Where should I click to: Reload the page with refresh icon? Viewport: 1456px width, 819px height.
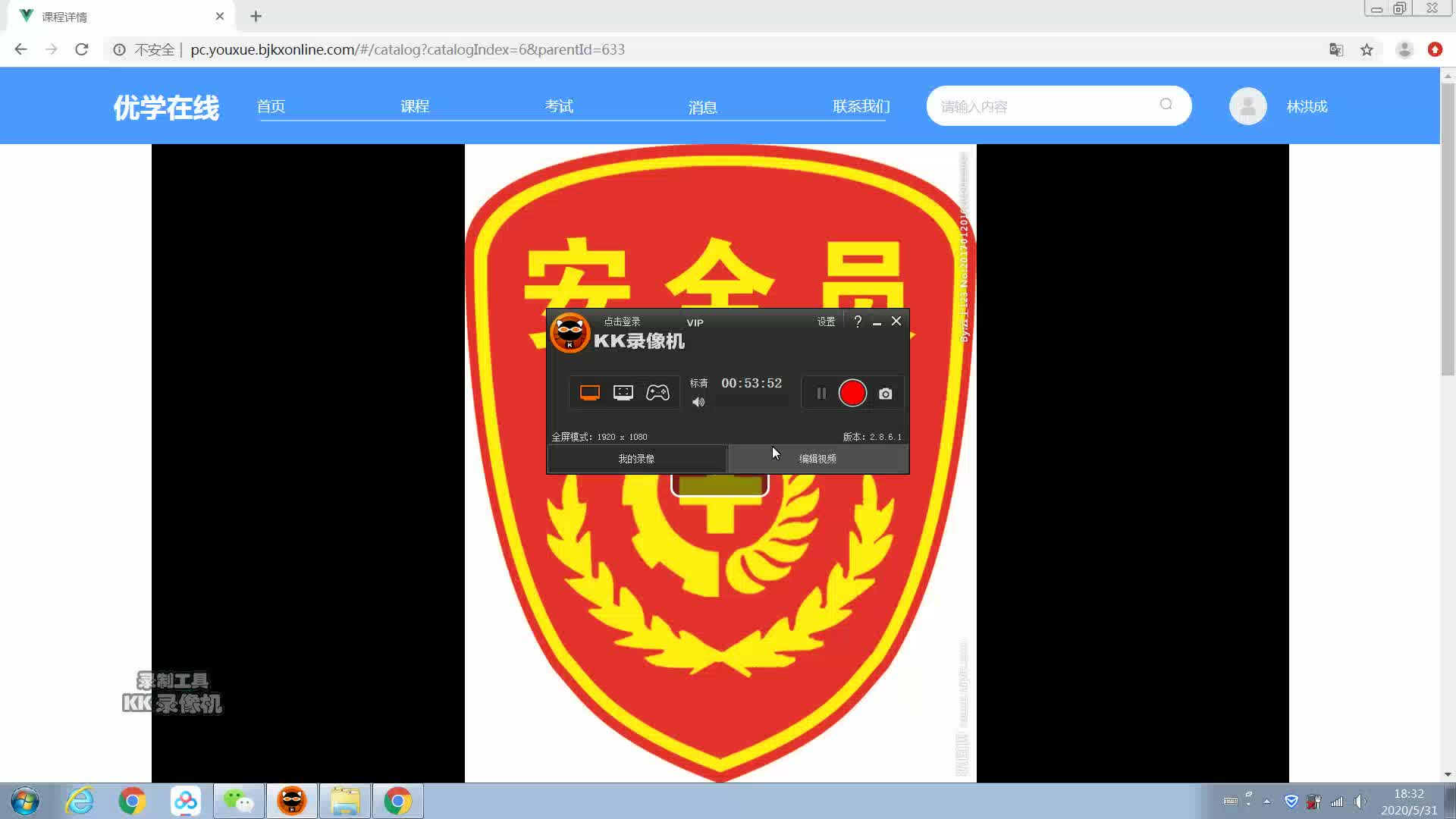[82, 49]
